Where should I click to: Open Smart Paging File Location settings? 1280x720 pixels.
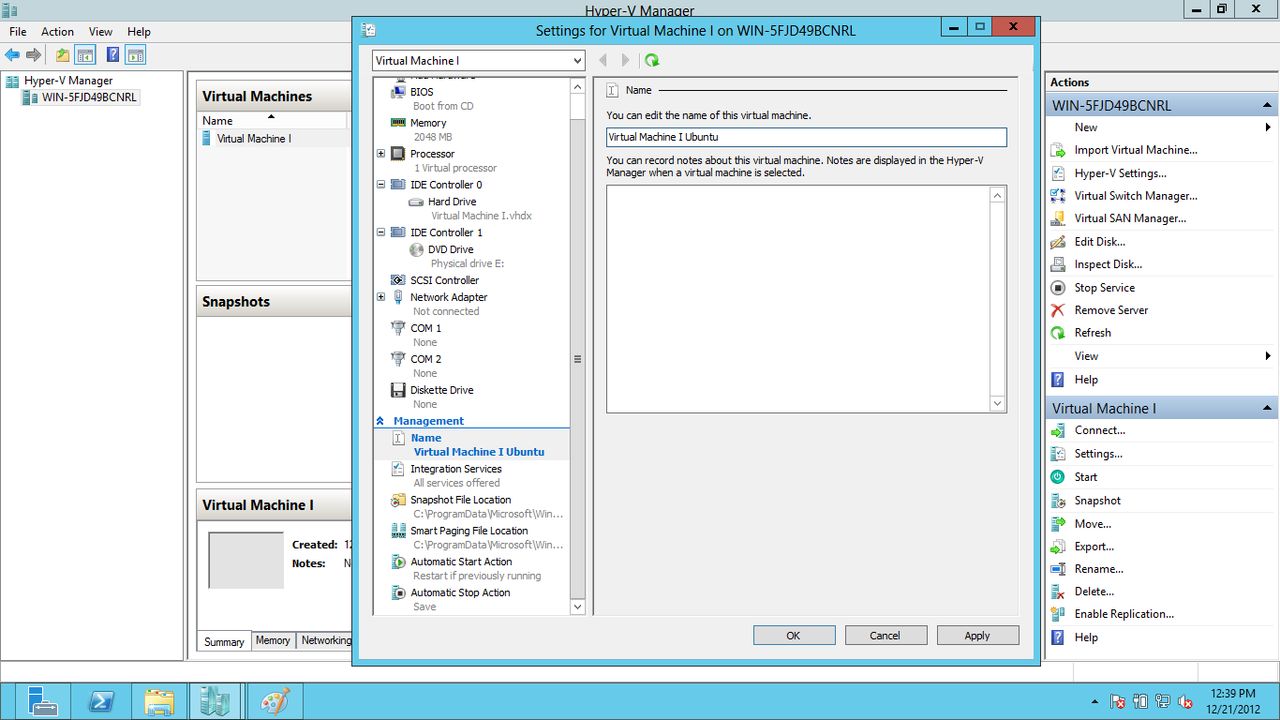click(x=468, y=531)
